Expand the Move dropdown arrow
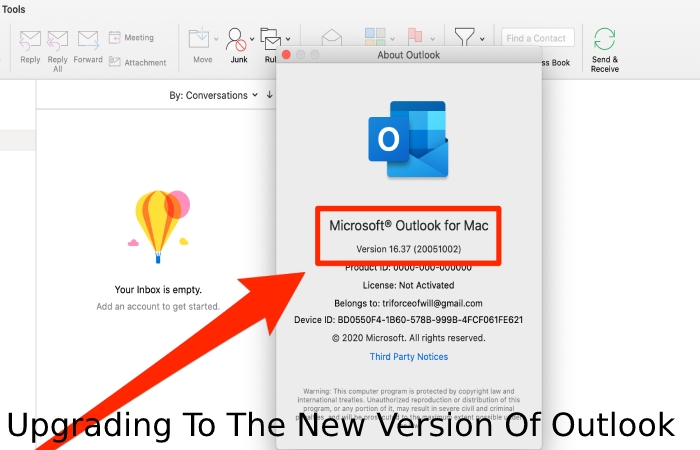The image size is (700, 450). click(216, 39)
